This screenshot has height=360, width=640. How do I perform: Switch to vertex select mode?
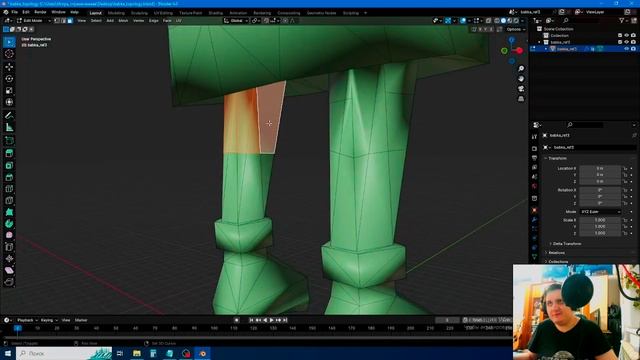pos(57,20)
